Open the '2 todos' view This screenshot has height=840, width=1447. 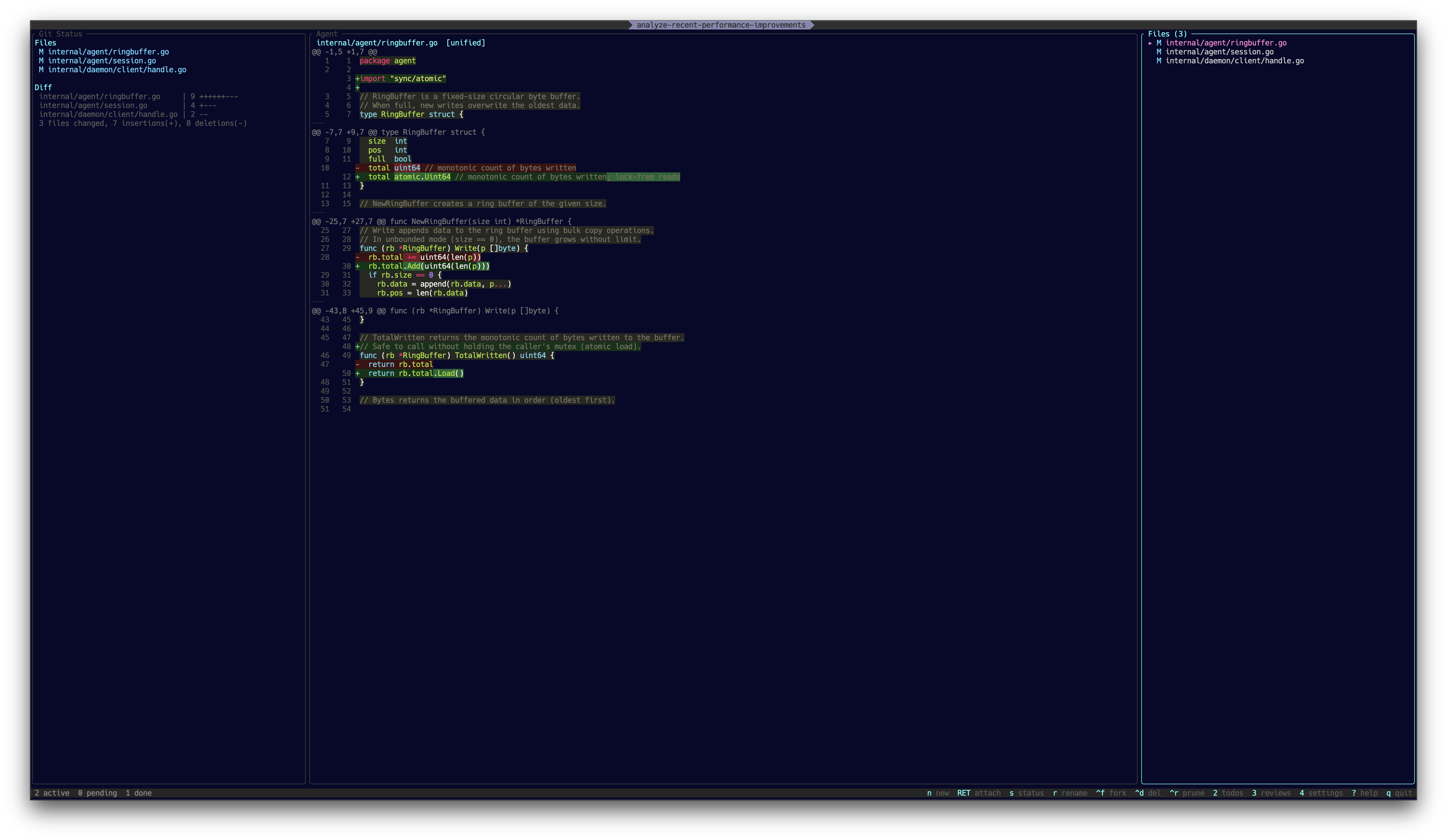coord(1228,793)
